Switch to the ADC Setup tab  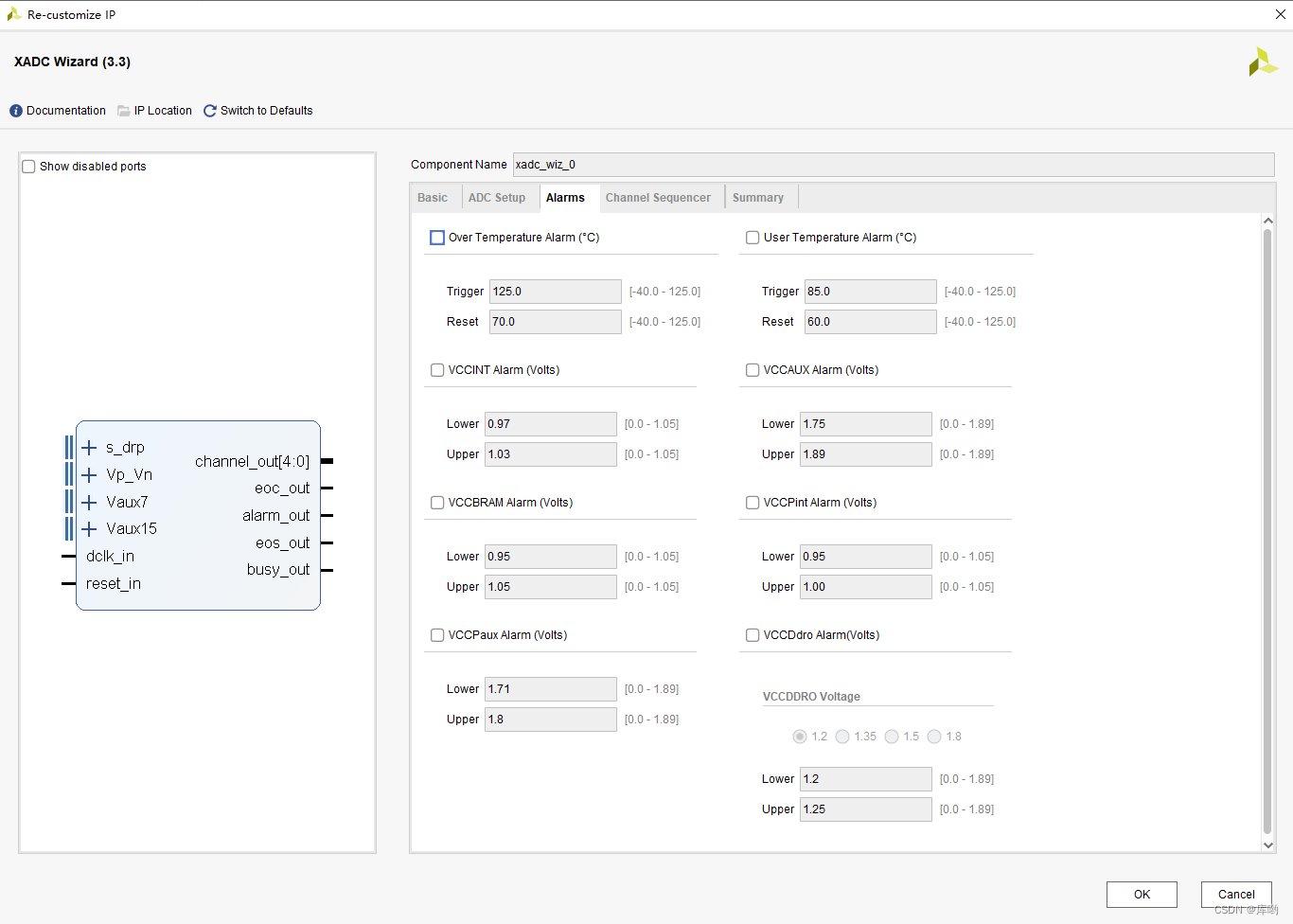497,198
